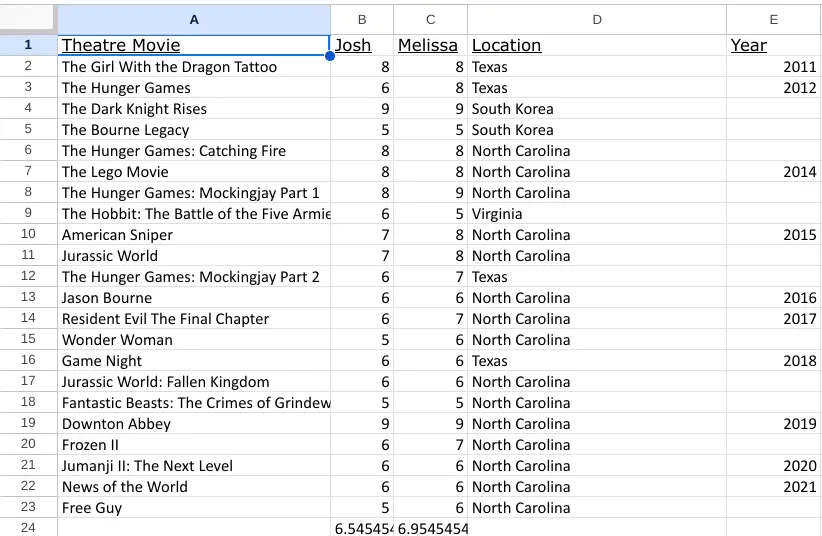822x536 pixels.
Task: Click year 2018 cell
Action: coord(774,360)
